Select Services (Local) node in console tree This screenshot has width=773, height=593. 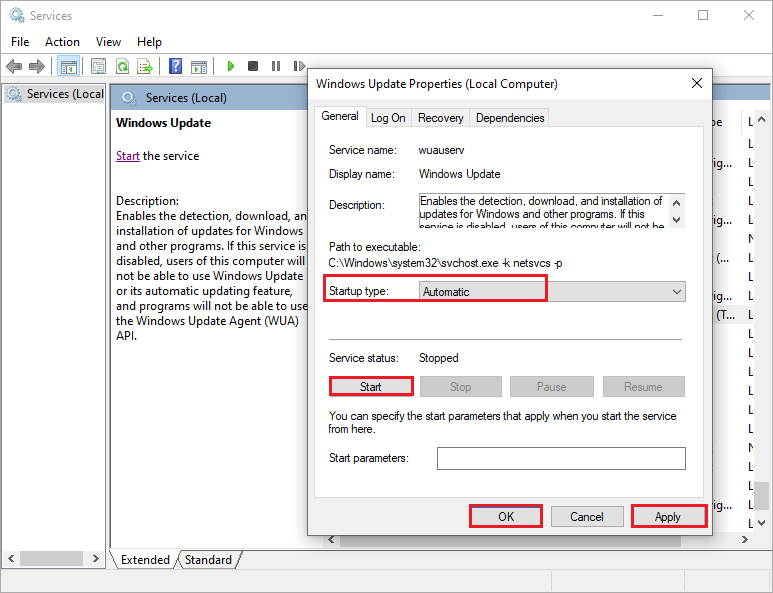[56, 94]
